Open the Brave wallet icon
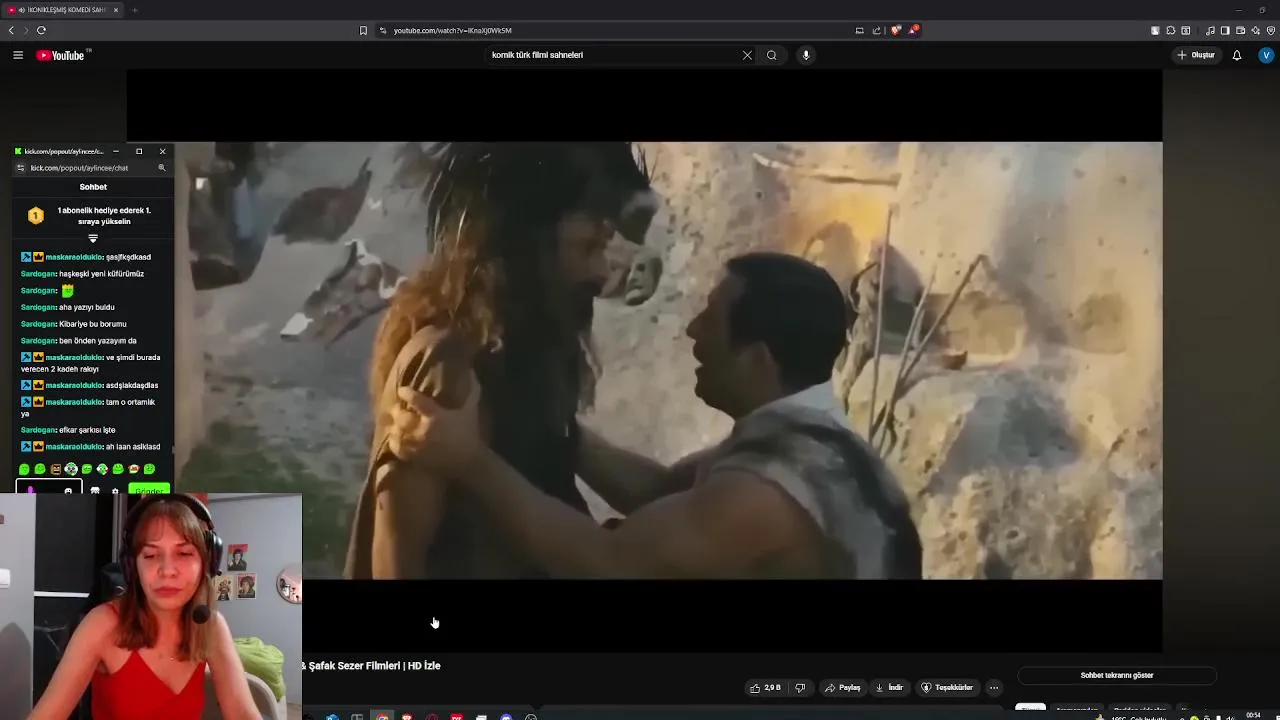1280x720 pixels. click(1240, 30)
